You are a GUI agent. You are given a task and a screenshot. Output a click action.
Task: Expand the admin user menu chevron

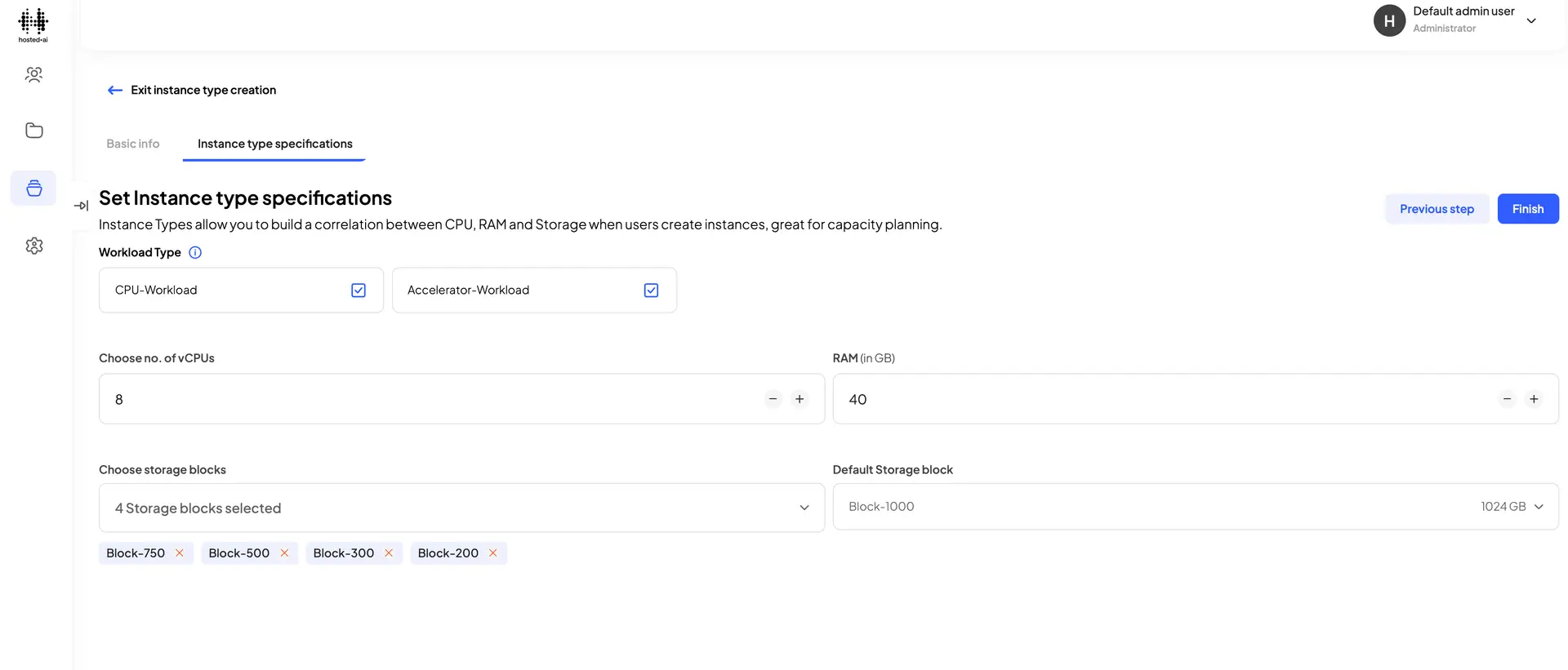pos(1531,21)
